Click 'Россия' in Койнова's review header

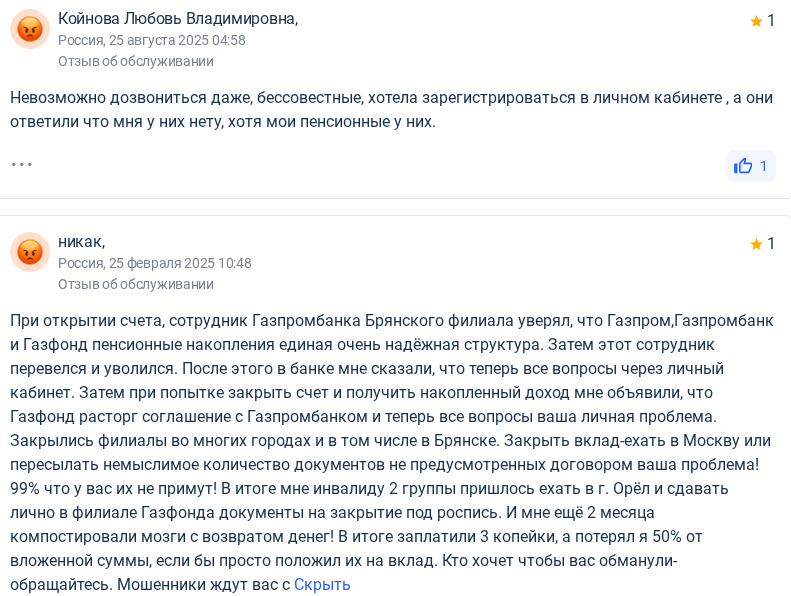pyautogui.click(x=80, y=40)
